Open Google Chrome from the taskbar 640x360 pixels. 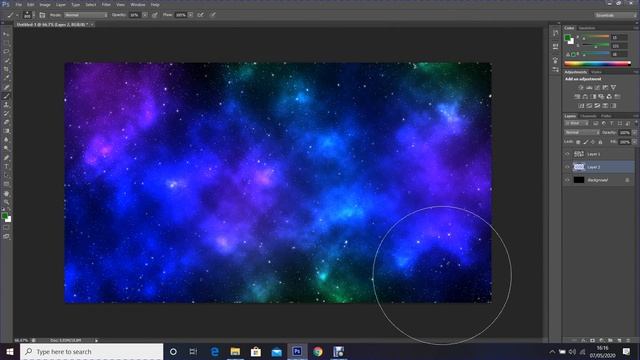tap(318, 351)
